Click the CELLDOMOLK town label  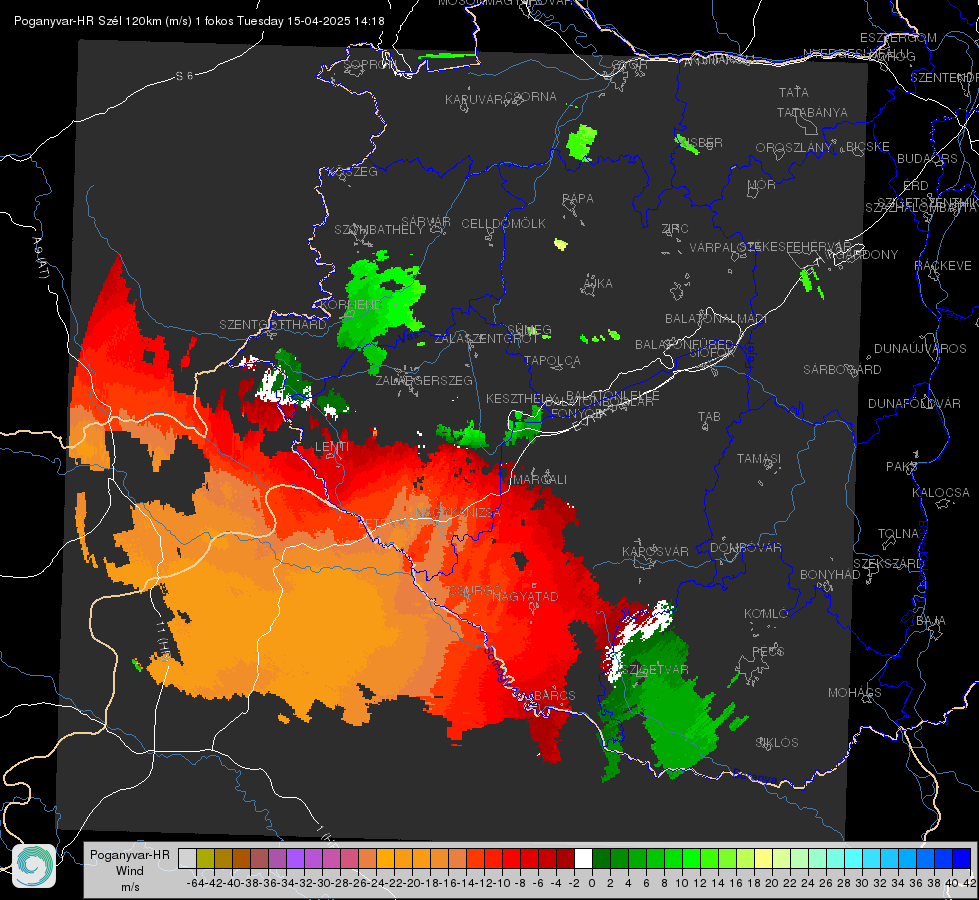coord(504,224)
